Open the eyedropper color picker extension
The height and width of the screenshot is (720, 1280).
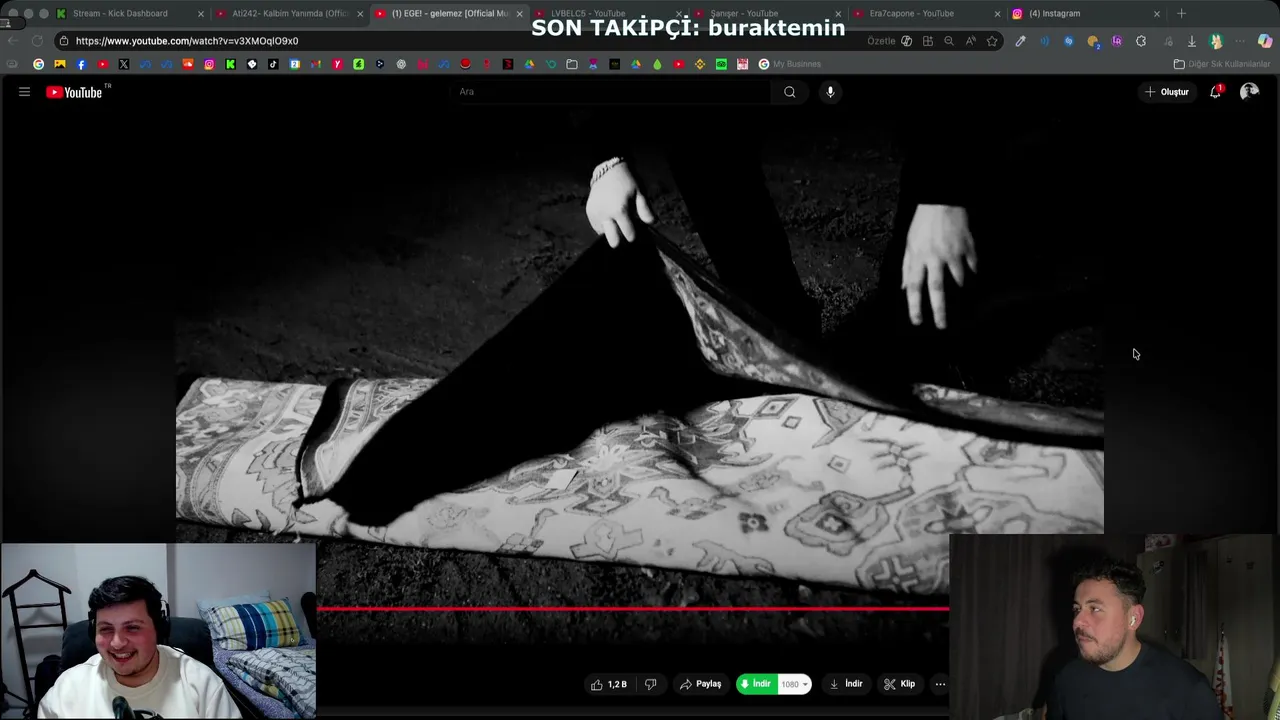1020,41
